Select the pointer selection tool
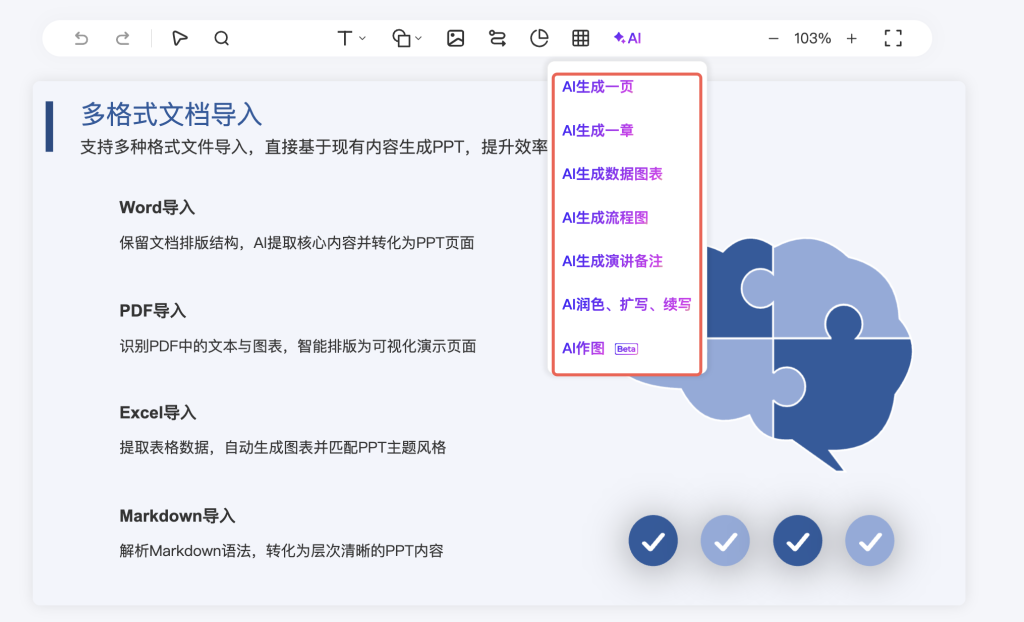 click(179, 39)
